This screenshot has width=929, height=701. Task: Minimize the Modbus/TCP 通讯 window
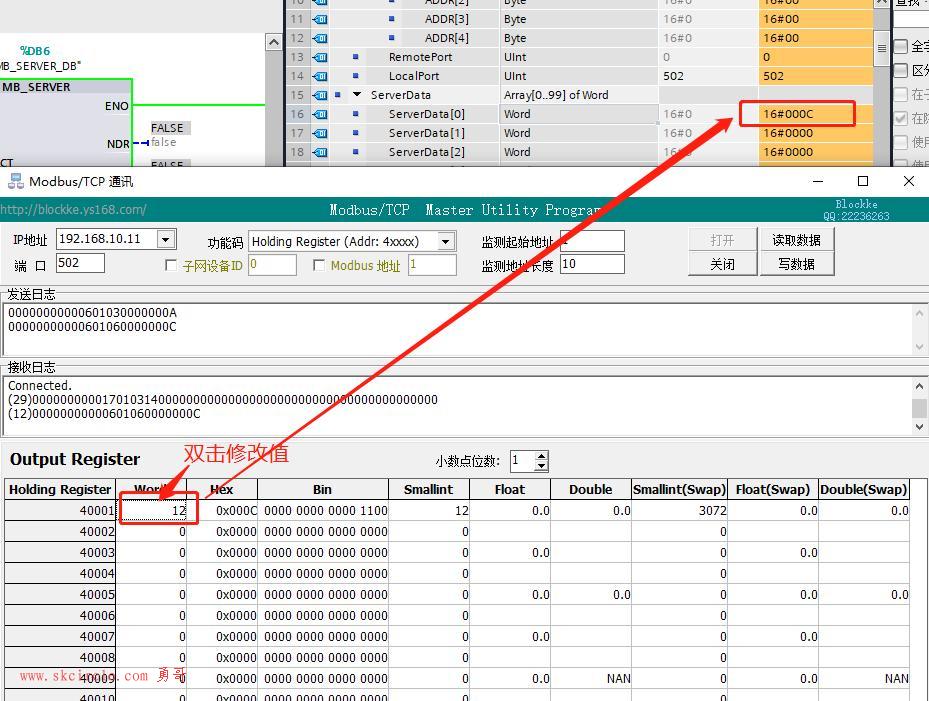818,181
